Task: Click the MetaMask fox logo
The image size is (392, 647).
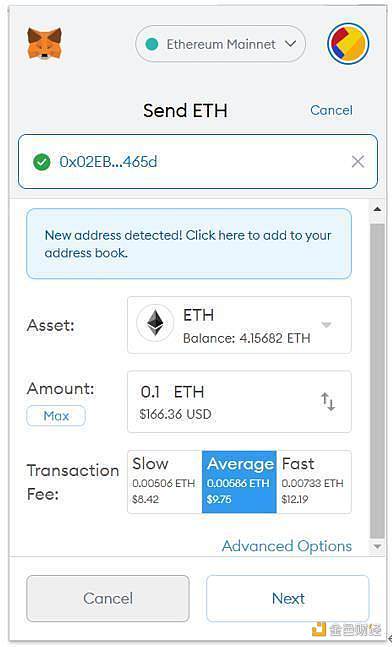Action: [45, 43]
